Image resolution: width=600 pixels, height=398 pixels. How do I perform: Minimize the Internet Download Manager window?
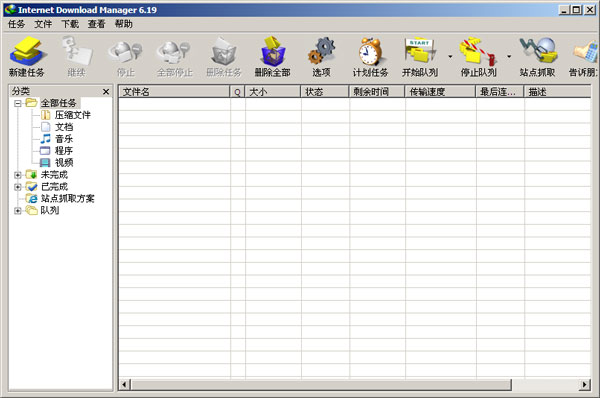click(x=564, y=10)
